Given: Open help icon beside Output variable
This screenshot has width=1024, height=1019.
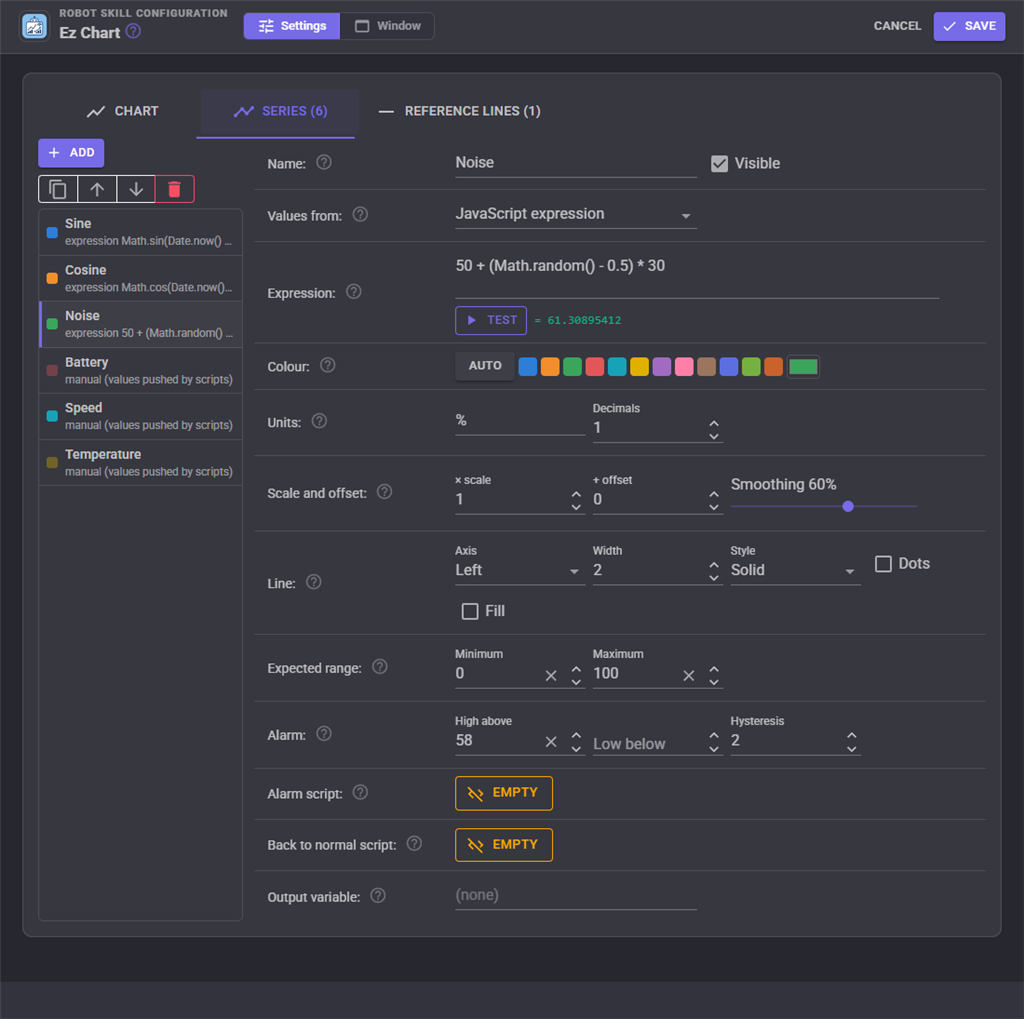Looking at the screenshot, I should coord(378,896).
